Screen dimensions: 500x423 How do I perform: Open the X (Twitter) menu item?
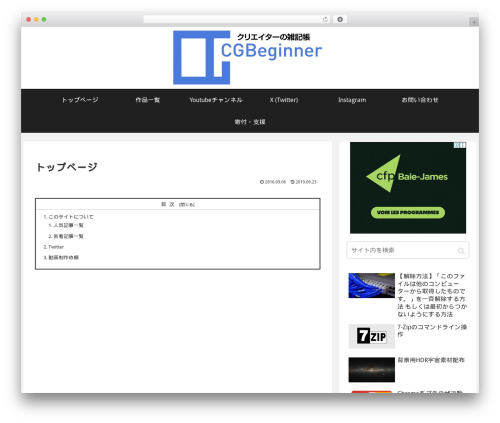pos(284,100)
